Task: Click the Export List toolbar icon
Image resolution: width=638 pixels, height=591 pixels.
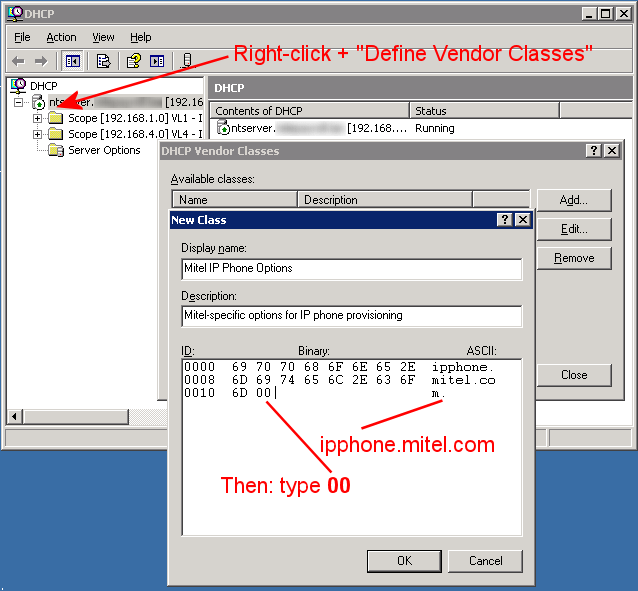Action: (103, 61)
